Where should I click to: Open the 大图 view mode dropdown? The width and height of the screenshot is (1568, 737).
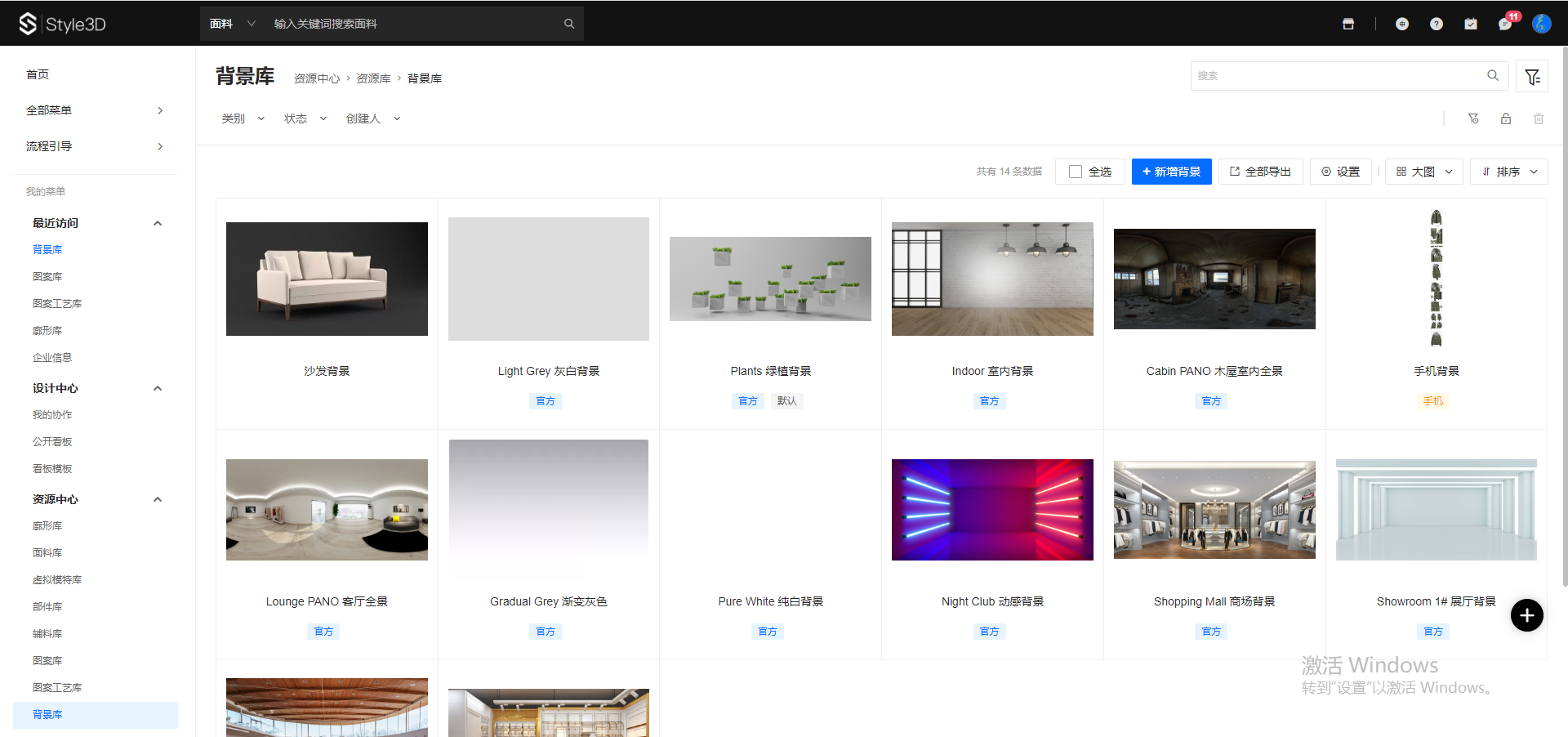tap(1423, 172)
